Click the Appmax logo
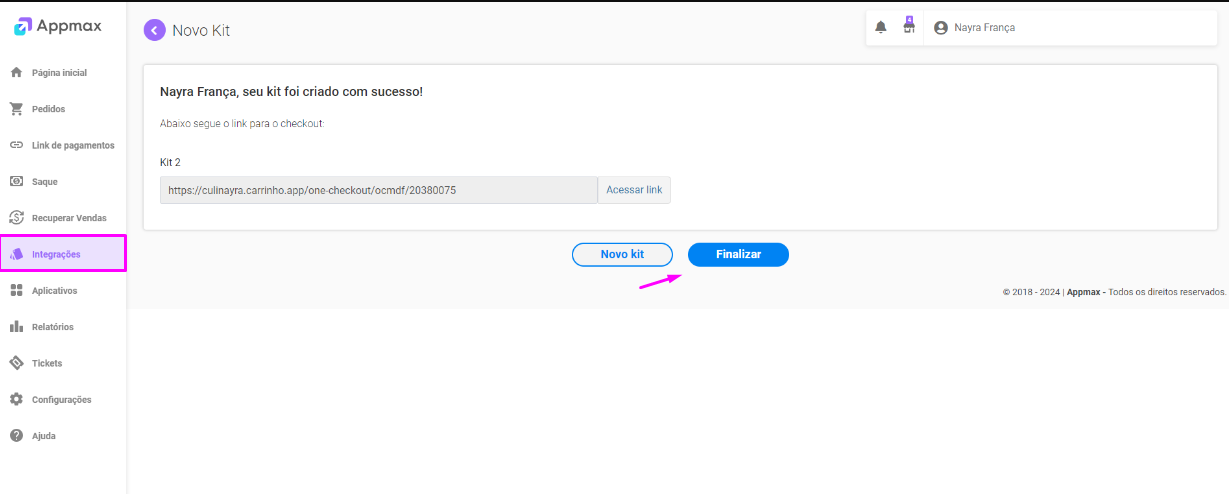1229x494 pixels. point(58,27)
